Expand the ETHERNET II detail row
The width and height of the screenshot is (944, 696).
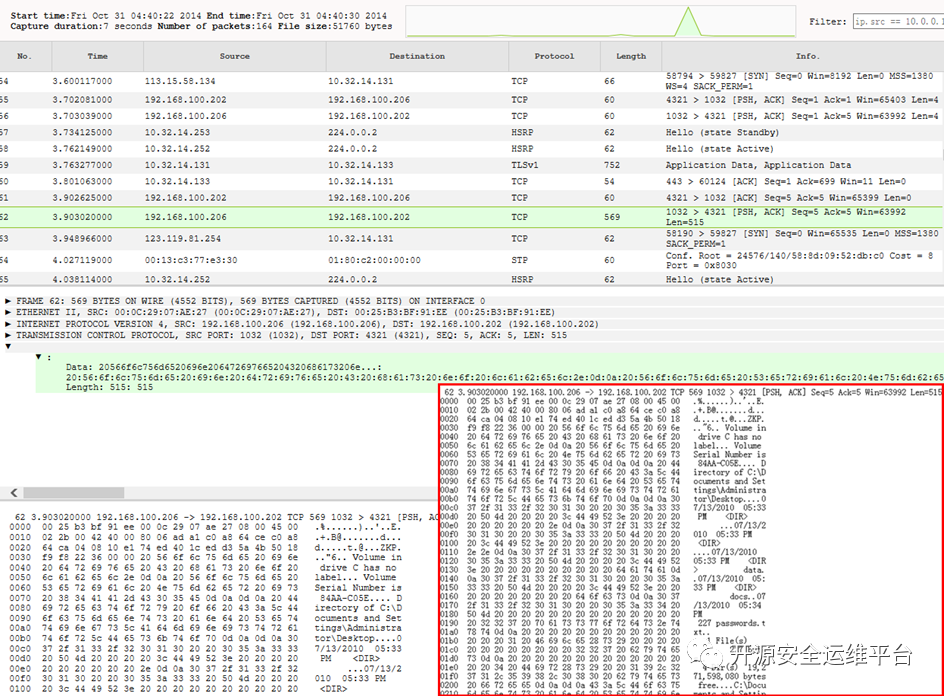tap(8, 312)
